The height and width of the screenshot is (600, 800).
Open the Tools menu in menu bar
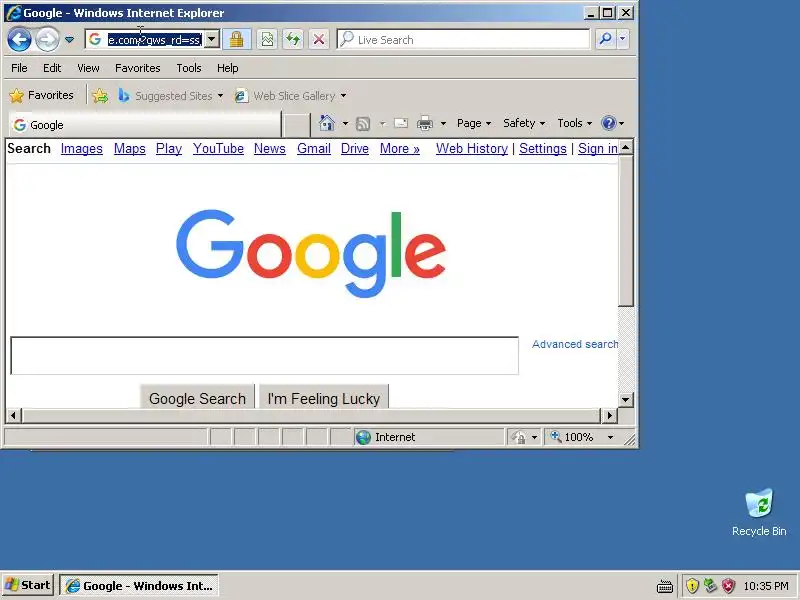click(189, 68)
